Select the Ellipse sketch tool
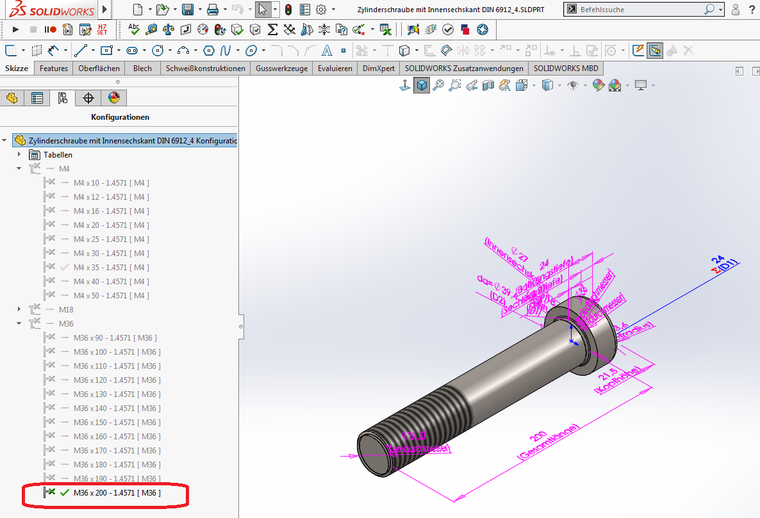760x518 pixels. (x=251, y=50)
